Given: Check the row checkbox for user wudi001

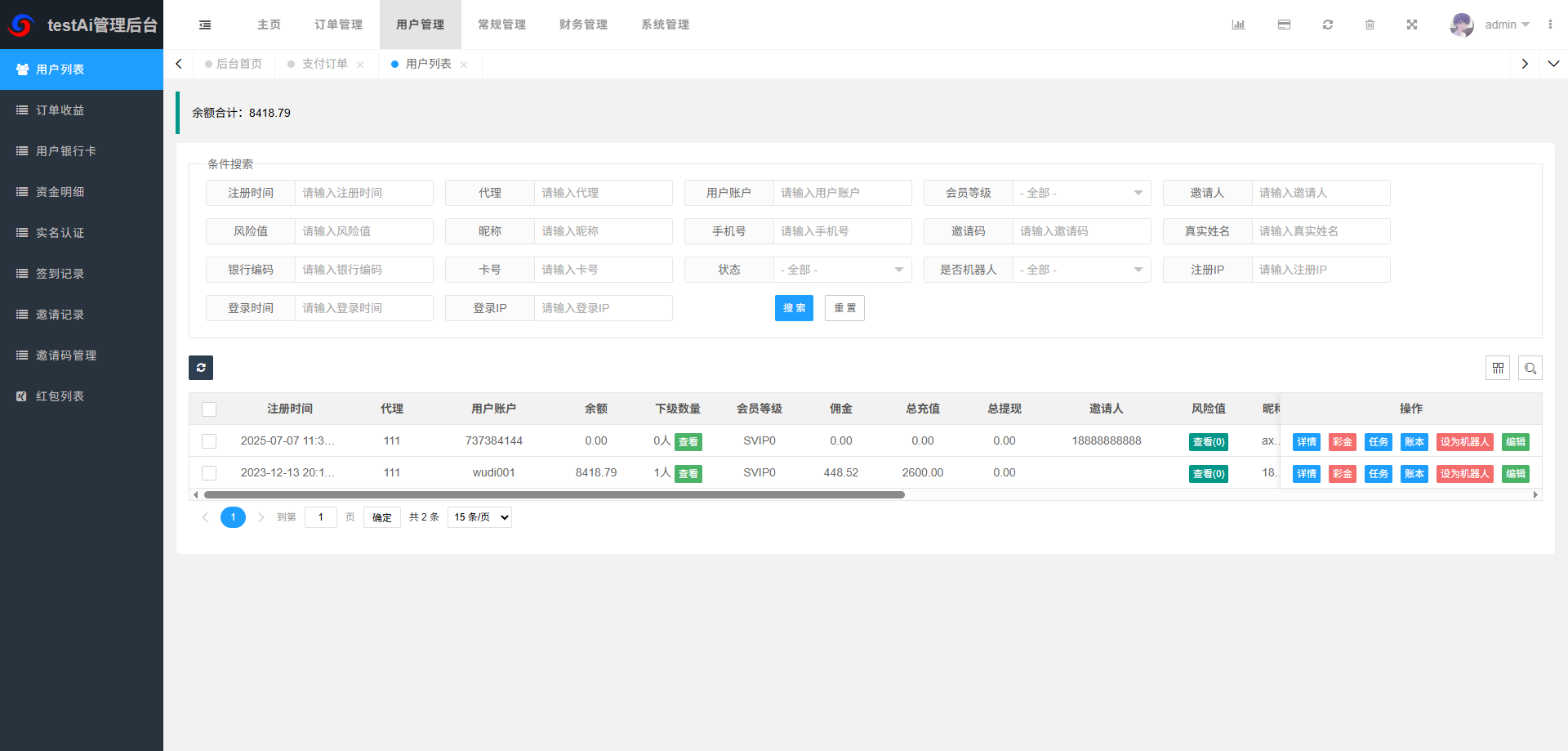Looking at the screenshot, I should (209, 473).
